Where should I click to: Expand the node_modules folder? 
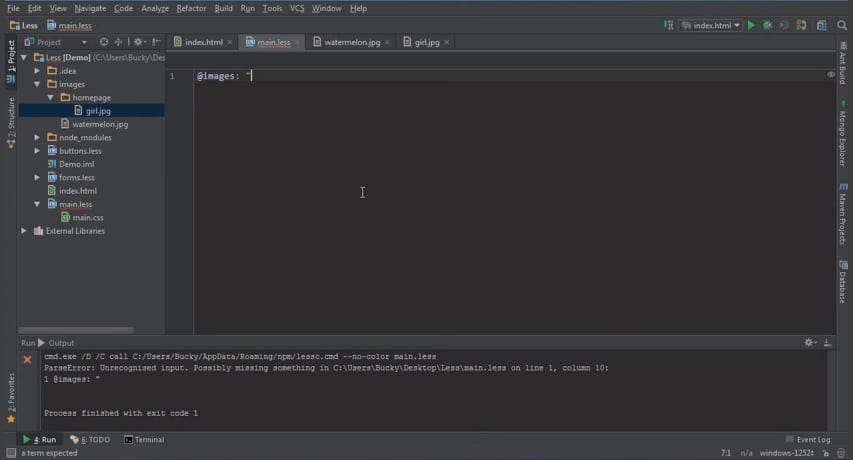[37, 138]
